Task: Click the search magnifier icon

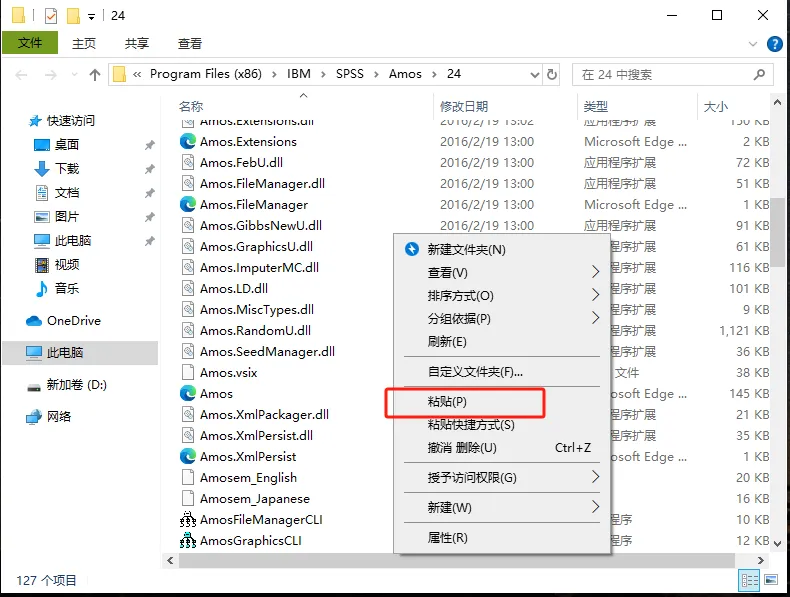Action: tap(759, 75)
